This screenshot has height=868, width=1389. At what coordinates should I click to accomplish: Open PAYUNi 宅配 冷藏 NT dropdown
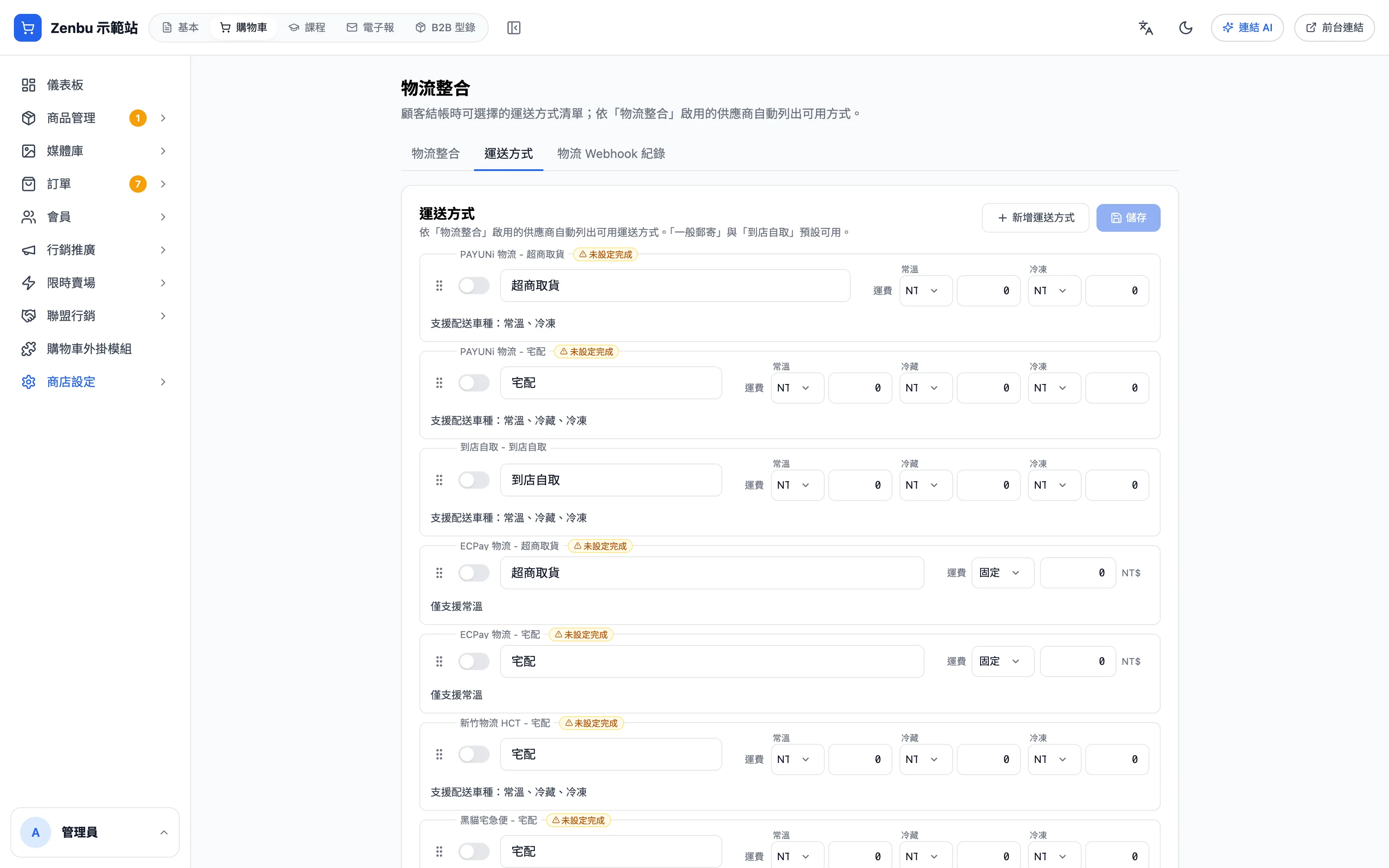[925, 388]
